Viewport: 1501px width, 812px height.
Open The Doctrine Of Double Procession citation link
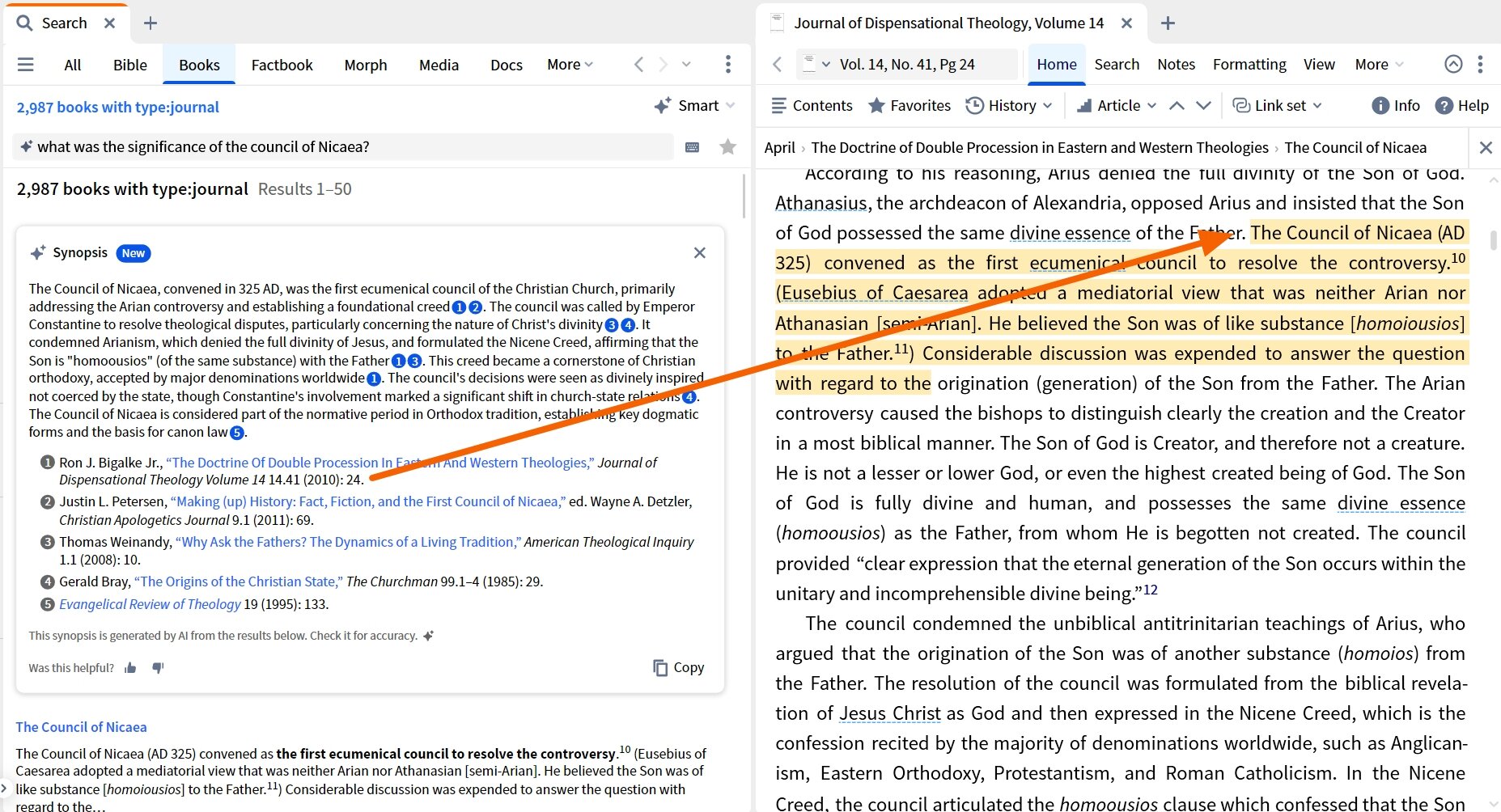pyautogui.click(x=379, y=463)
